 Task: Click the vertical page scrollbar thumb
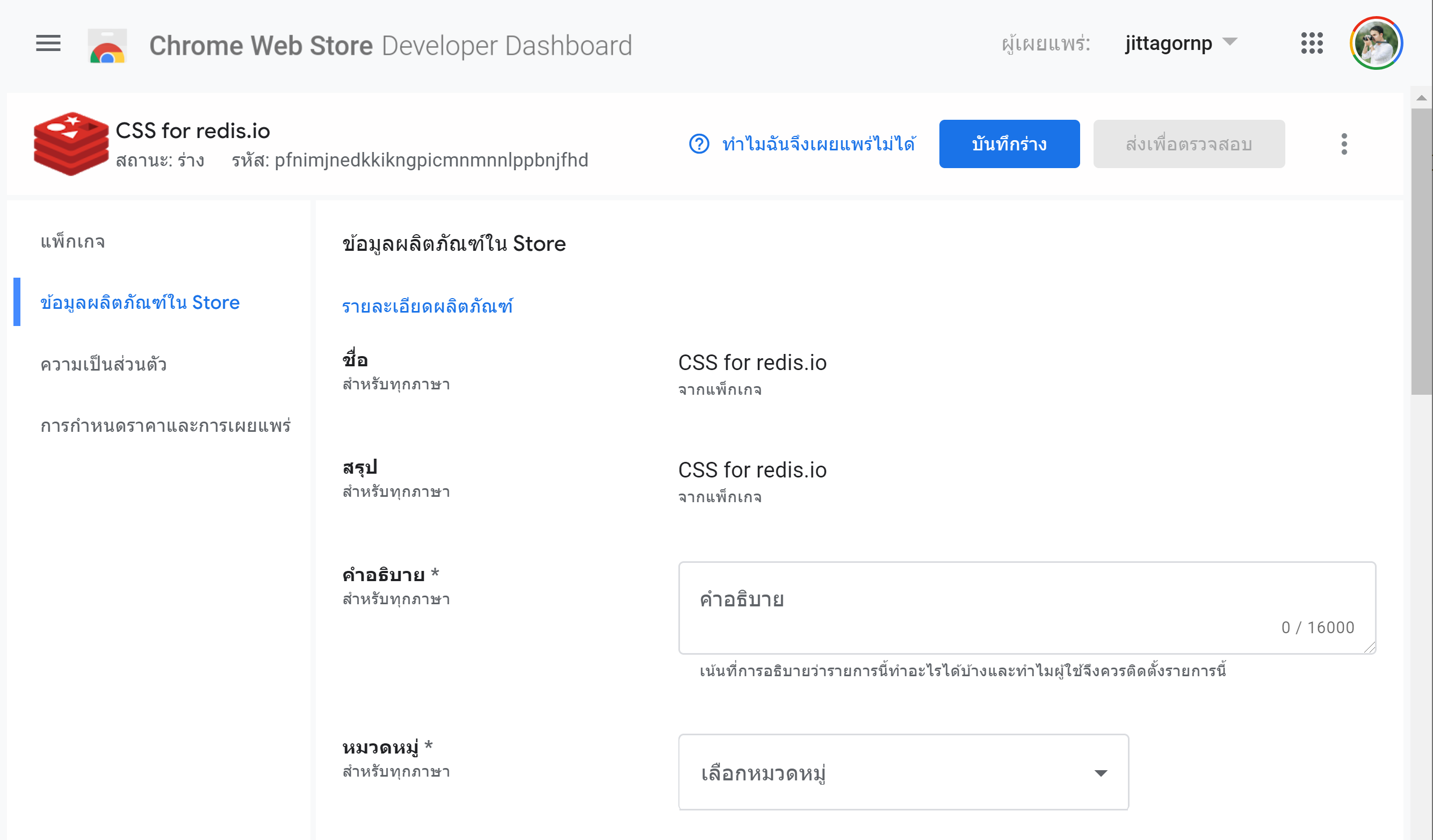click(x=1422, y=252)
